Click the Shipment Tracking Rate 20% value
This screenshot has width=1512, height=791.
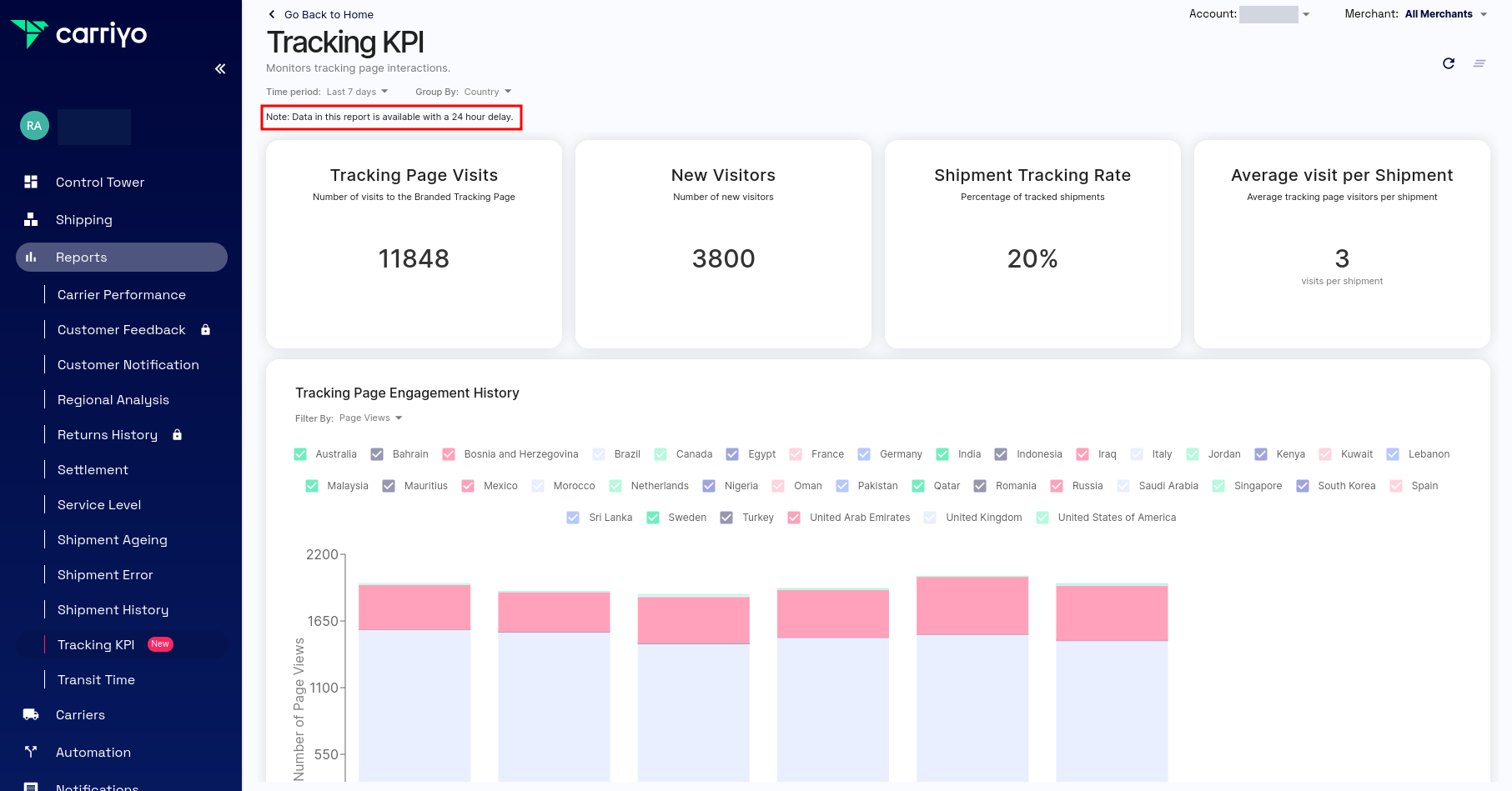click(x=1032, y=258)
